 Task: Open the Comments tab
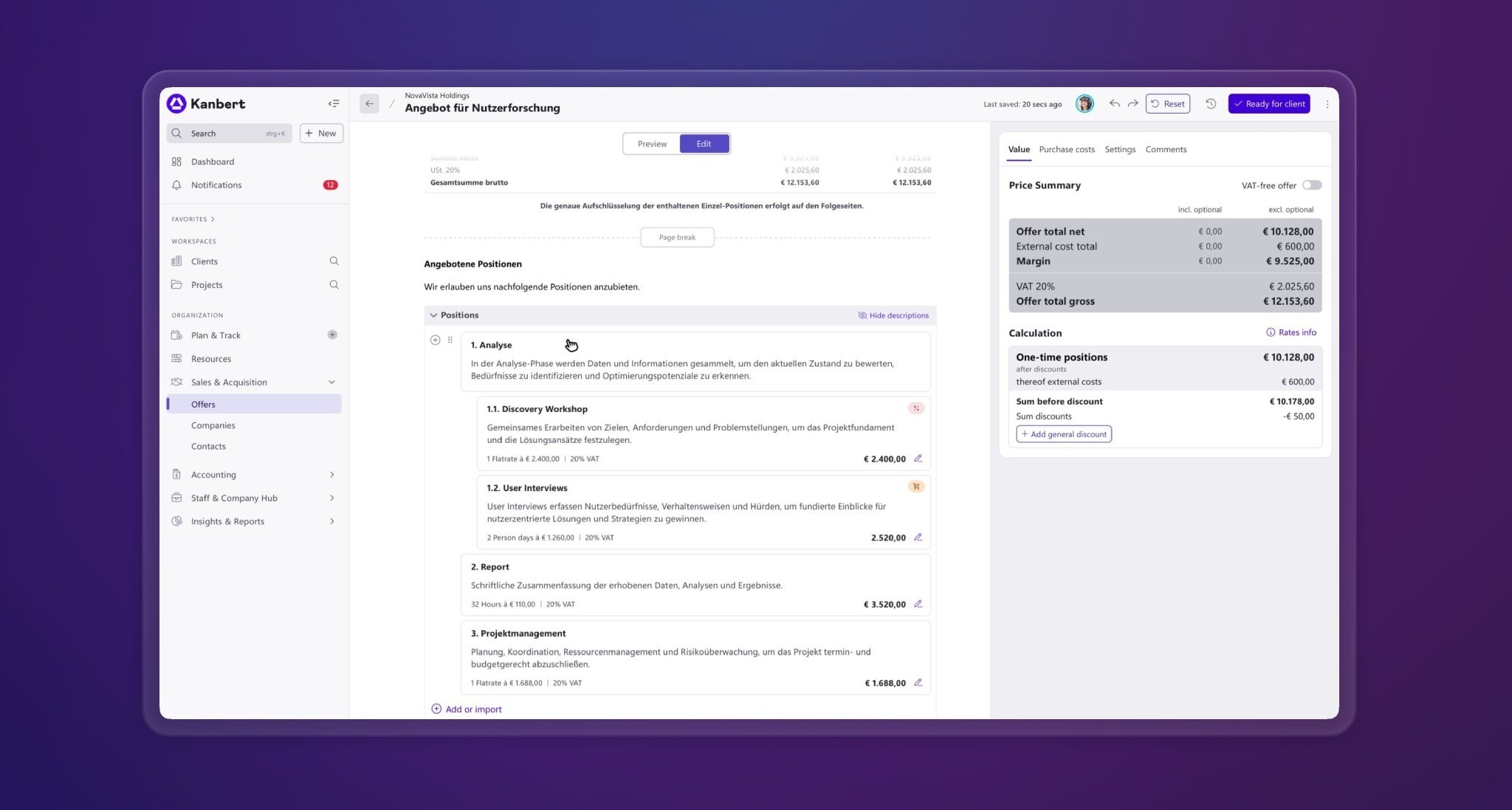[x=1166, y=149]
